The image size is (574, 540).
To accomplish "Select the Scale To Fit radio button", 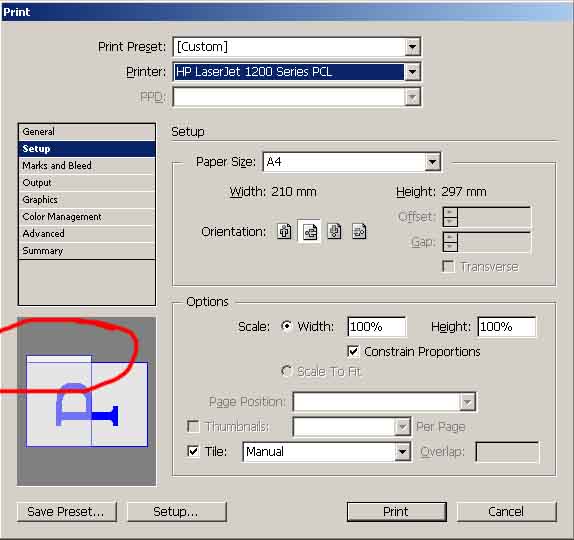I will (287, 372).
